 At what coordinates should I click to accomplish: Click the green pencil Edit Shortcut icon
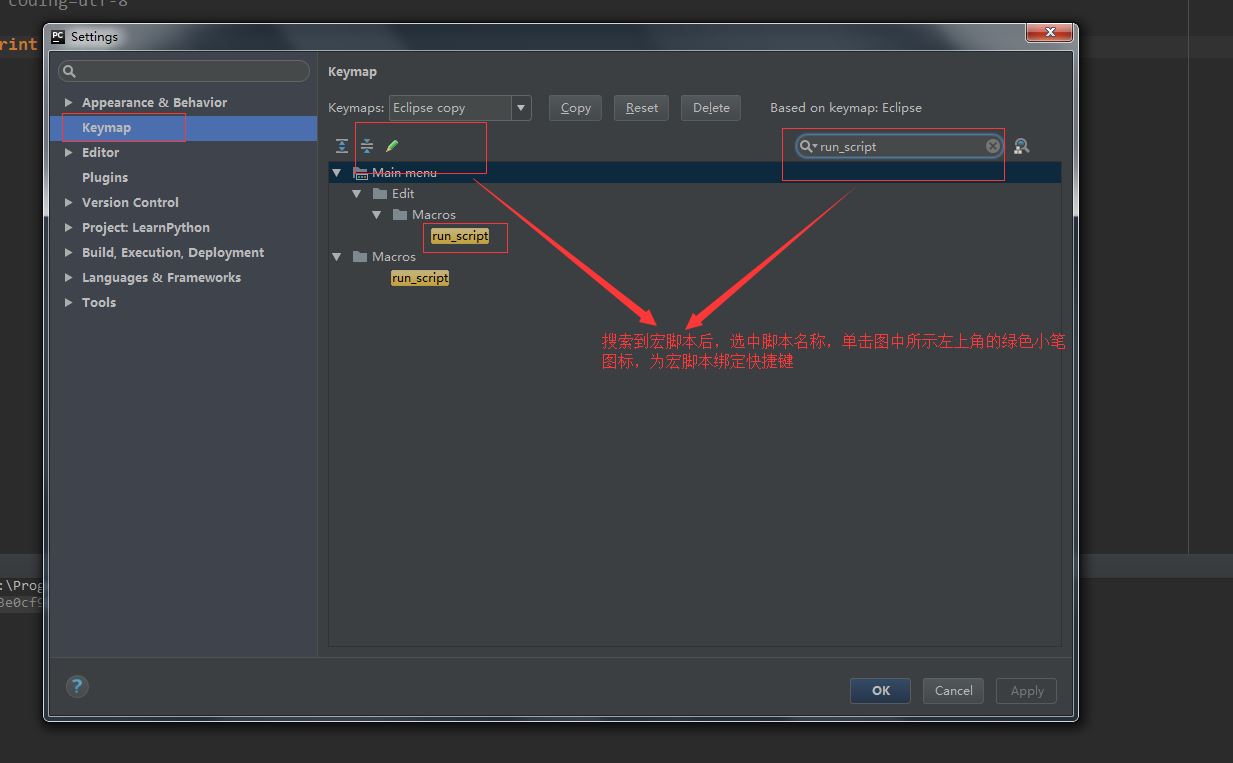pos(392,146)
